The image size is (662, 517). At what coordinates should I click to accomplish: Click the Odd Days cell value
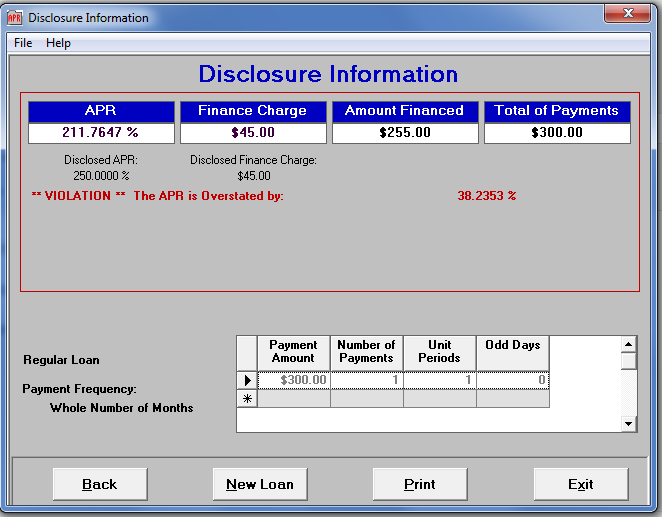tap(513, 380)
